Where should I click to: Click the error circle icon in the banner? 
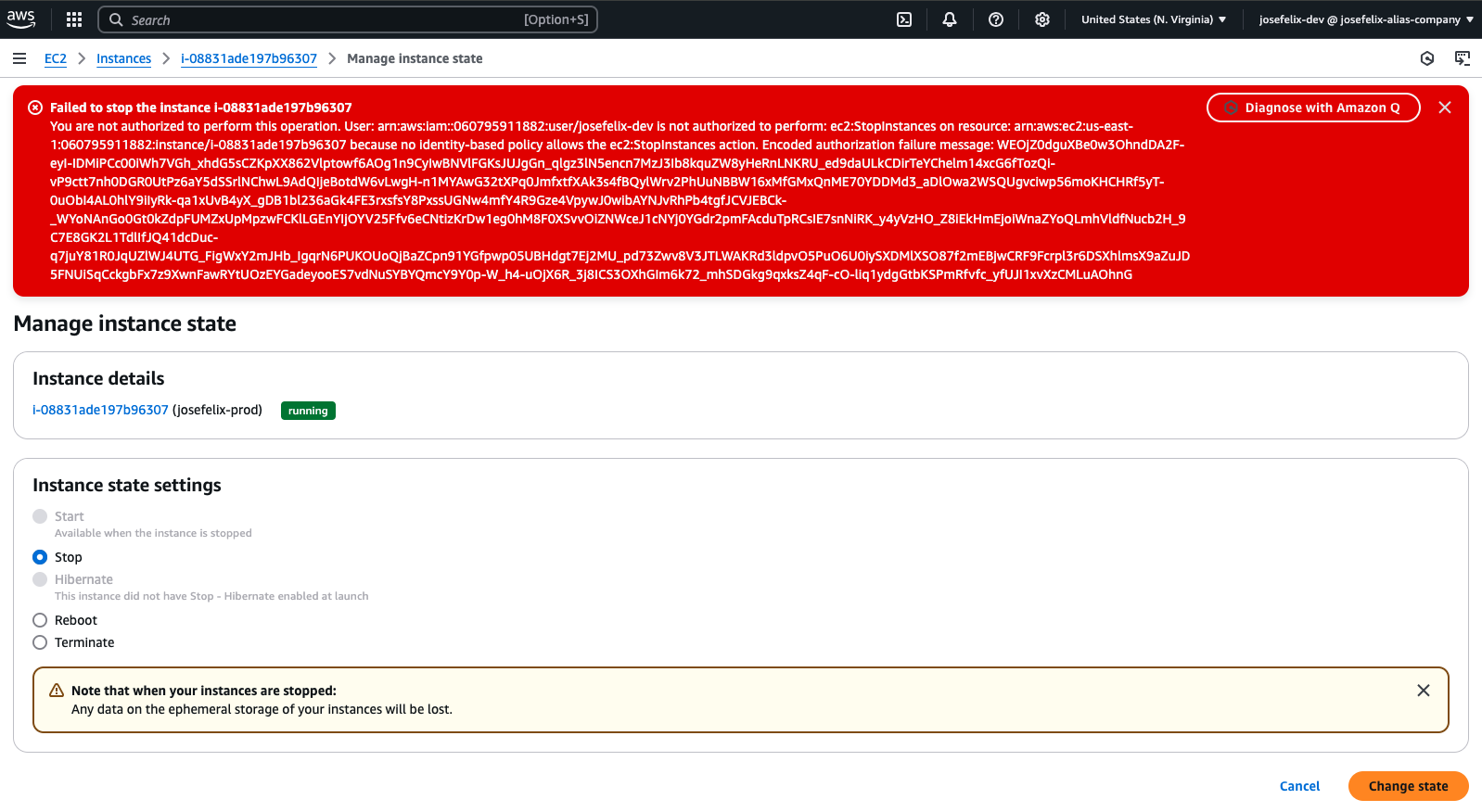pos(35,108)
